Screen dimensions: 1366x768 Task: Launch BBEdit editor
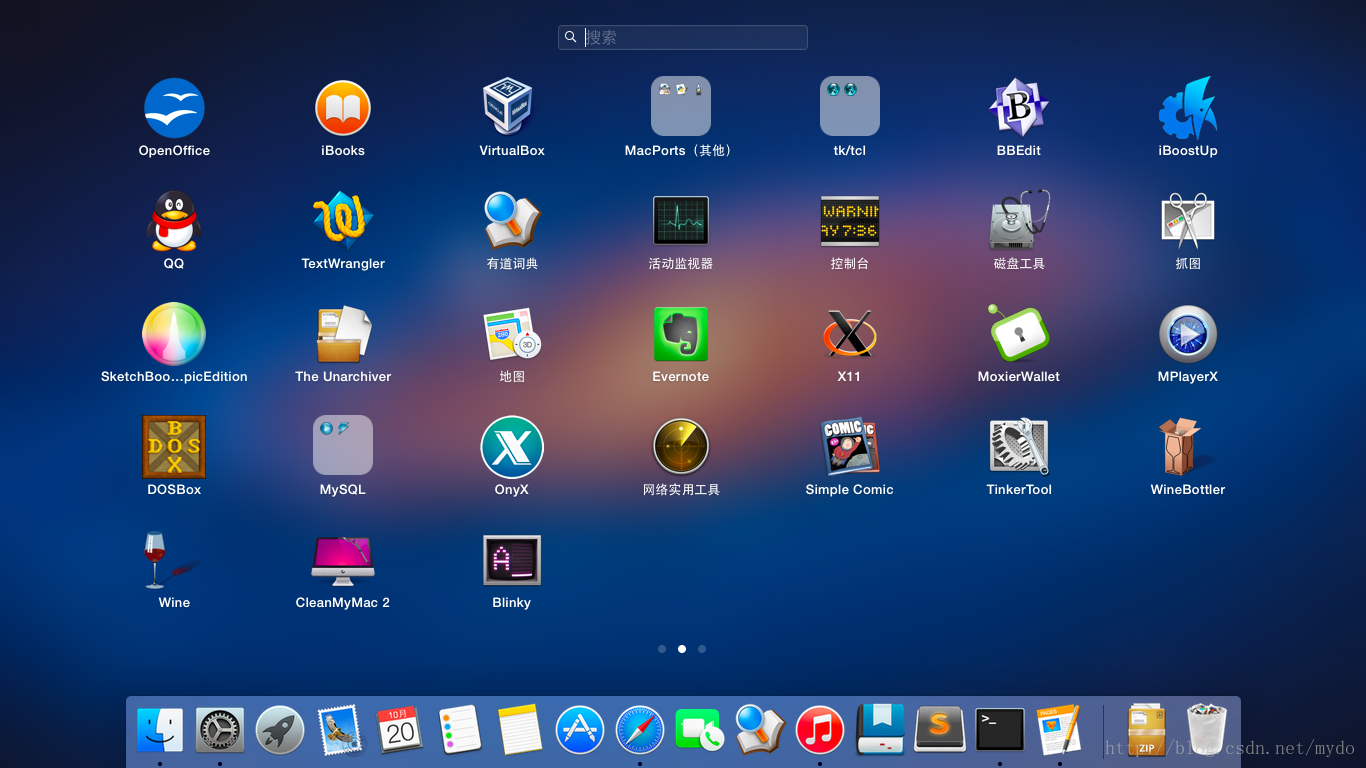click(1018, 107)
